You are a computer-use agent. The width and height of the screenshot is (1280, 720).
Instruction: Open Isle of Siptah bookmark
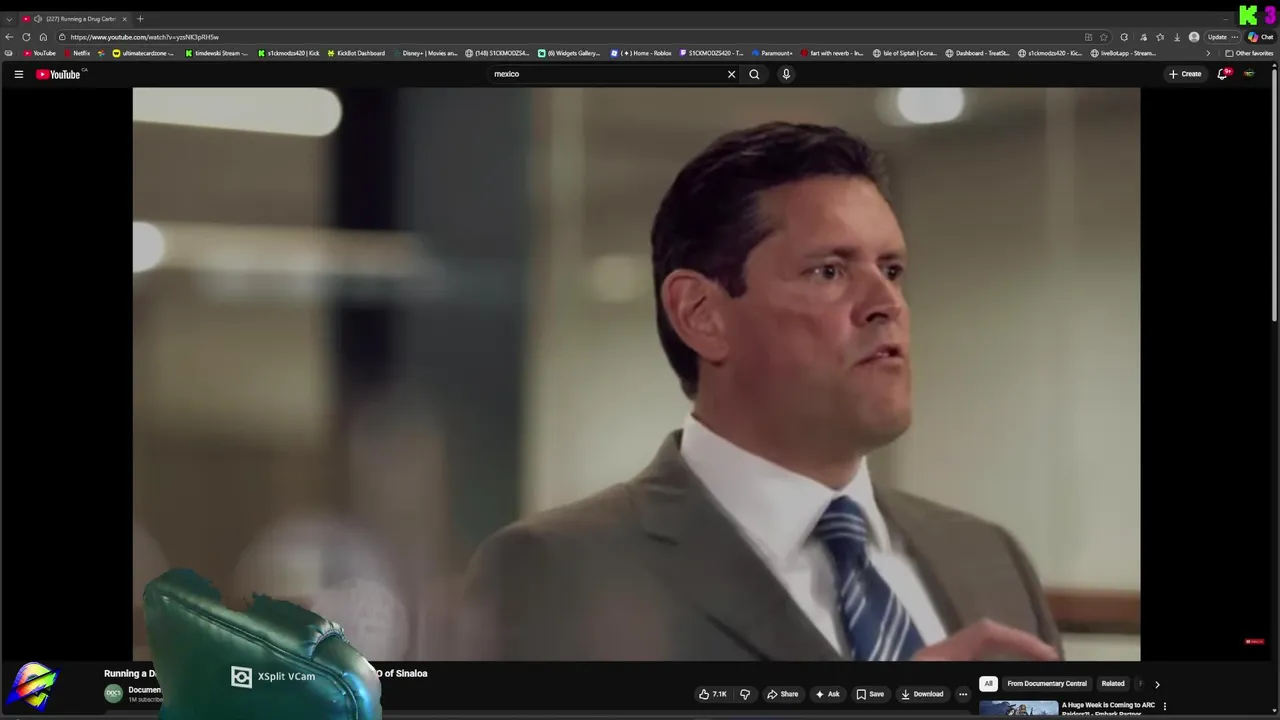tap(905, 53)
